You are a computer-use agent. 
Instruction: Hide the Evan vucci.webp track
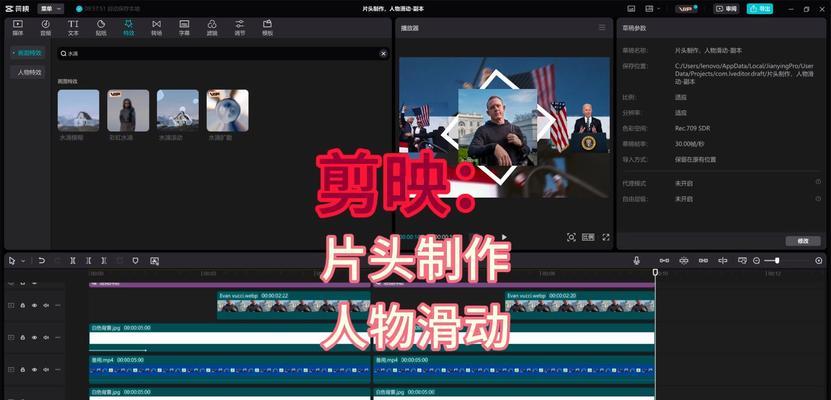pyautogui.click(x=34, y=305)
